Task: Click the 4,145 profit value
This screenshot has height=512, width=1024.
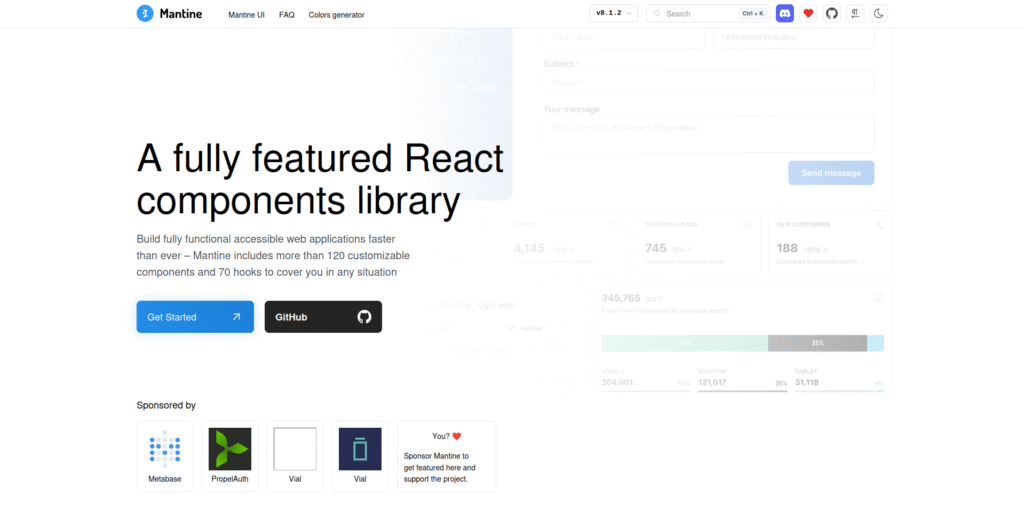Action: pyautogui.click(x=529, y=248)
